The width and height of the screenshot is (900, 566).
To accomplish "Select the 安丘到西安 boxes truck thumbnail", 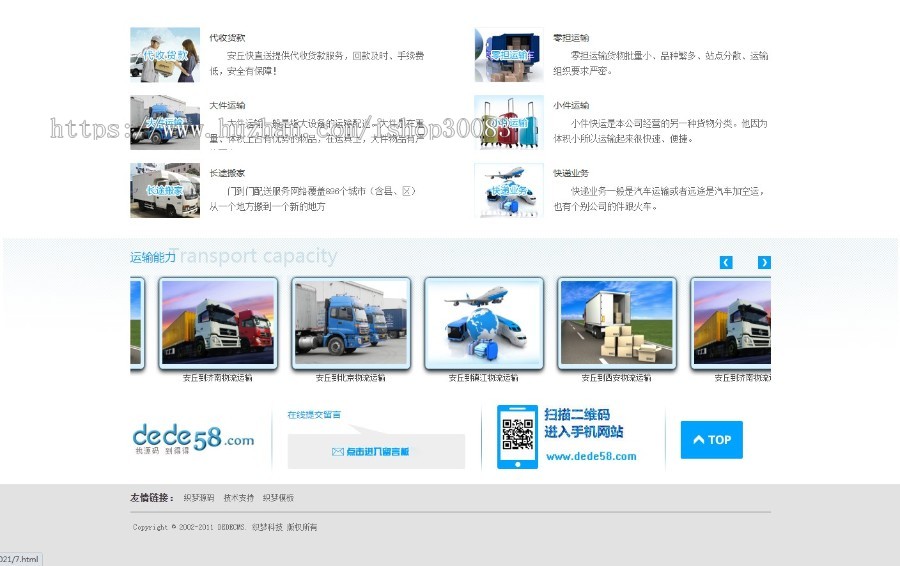I will pyautogui.click(x=617, y=322).
